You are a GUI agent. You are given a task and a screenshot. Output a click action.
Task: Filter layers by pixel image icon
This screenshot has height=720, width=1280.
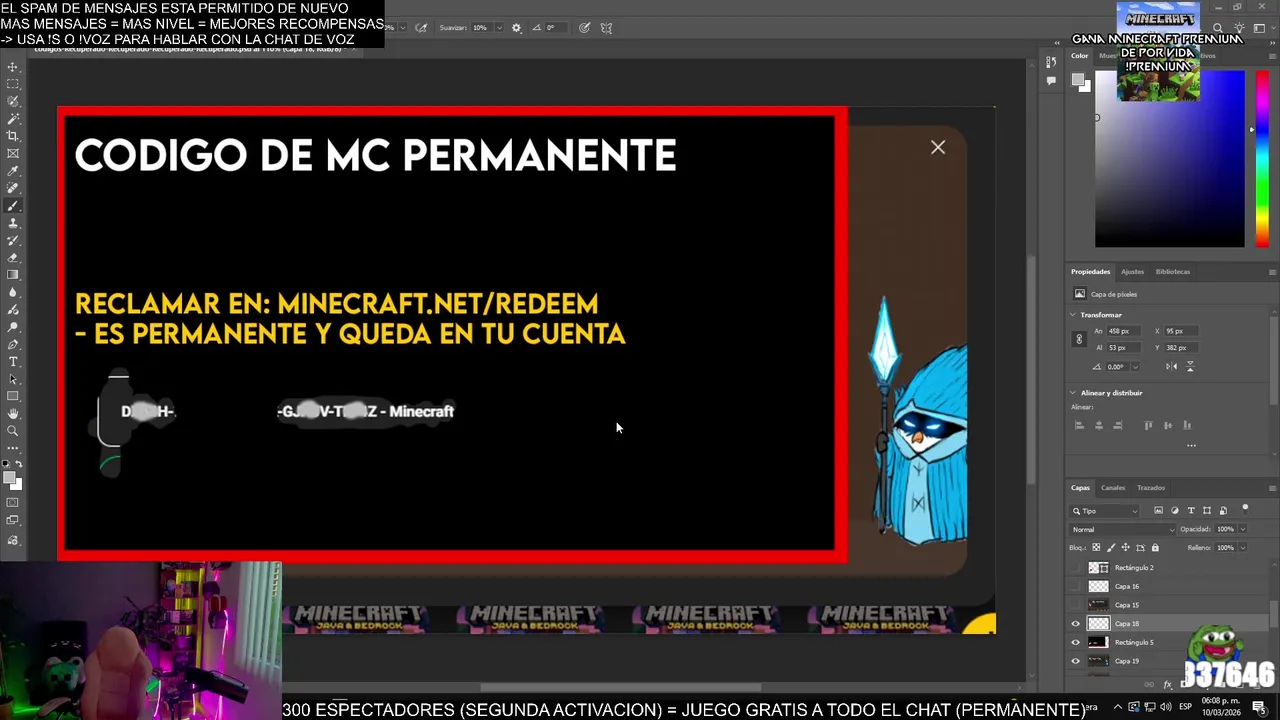[x=1158, y=511]
